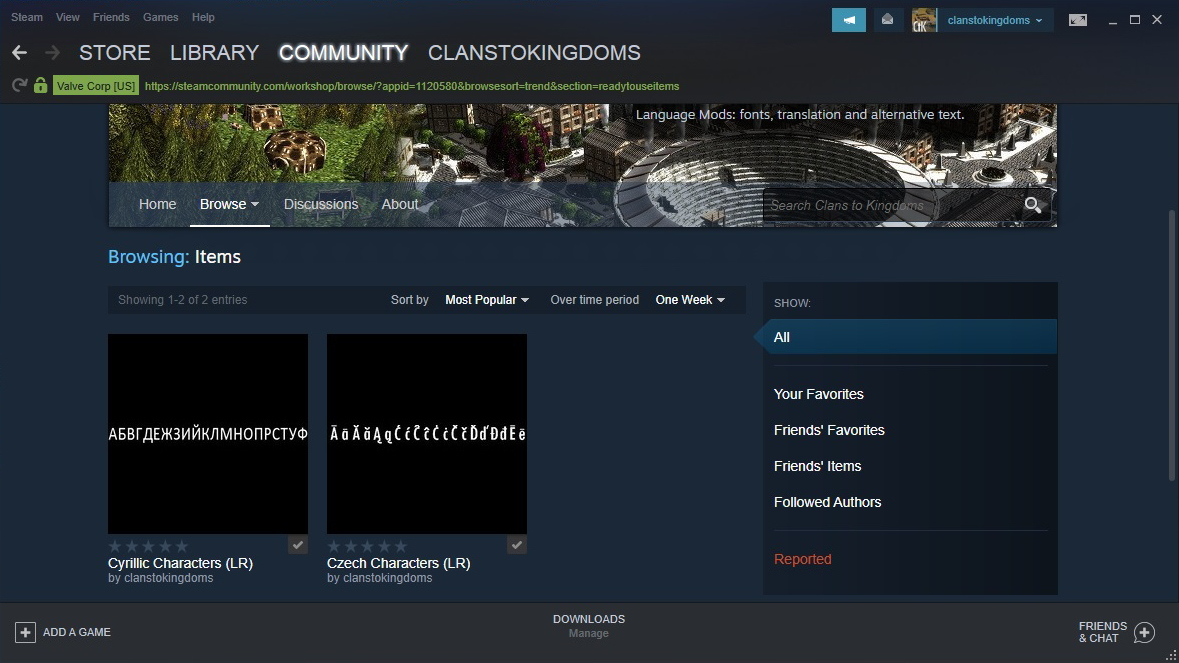The image size is (1179, 663).
Task: Open the Czech Characters thumbnail
Action: click(x=426, y=434)
